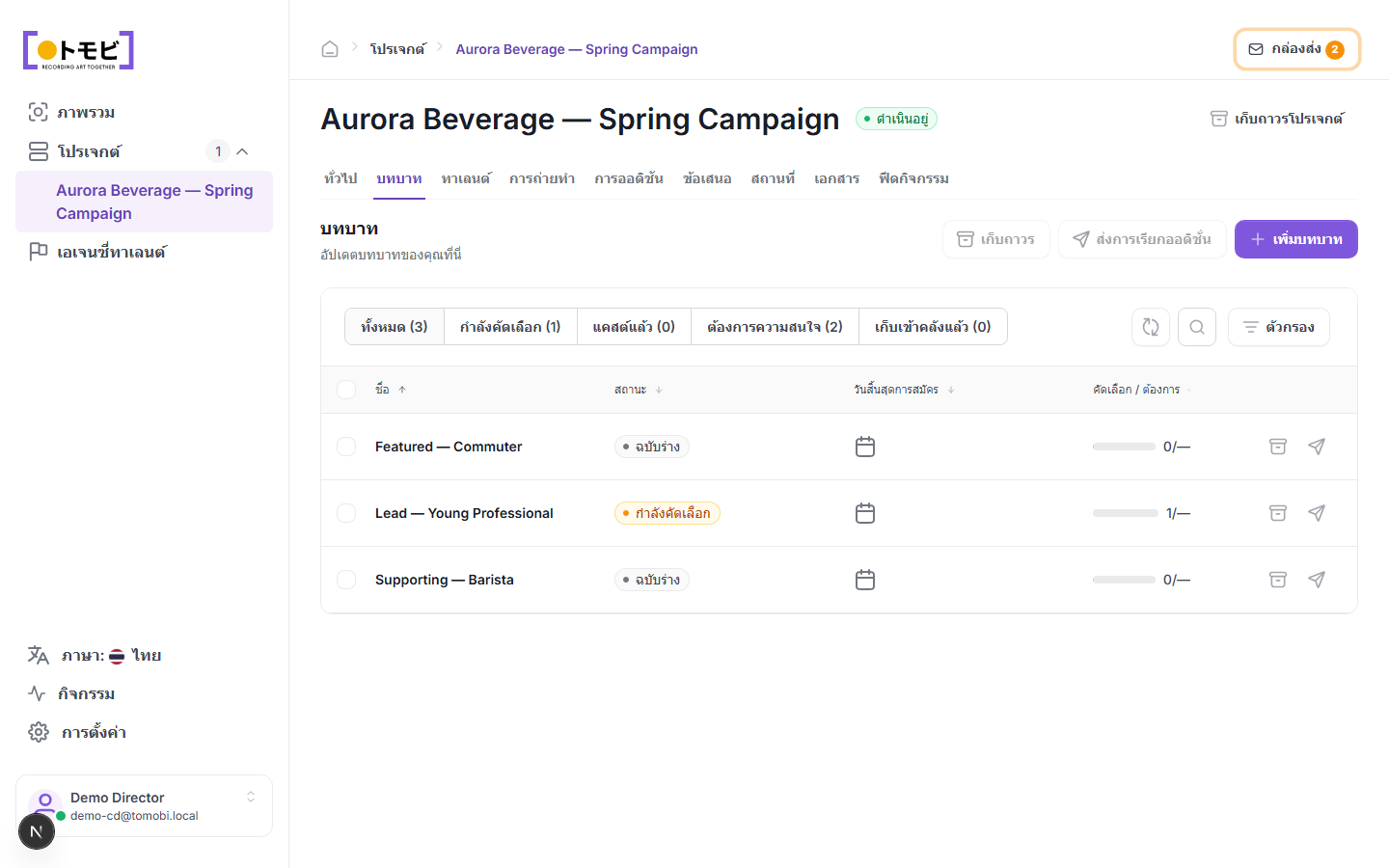The height and width of the screenshot is (868, 1389).
Task: Check the Featured — Commuter row checkbox
Action: tap(346, 447)
